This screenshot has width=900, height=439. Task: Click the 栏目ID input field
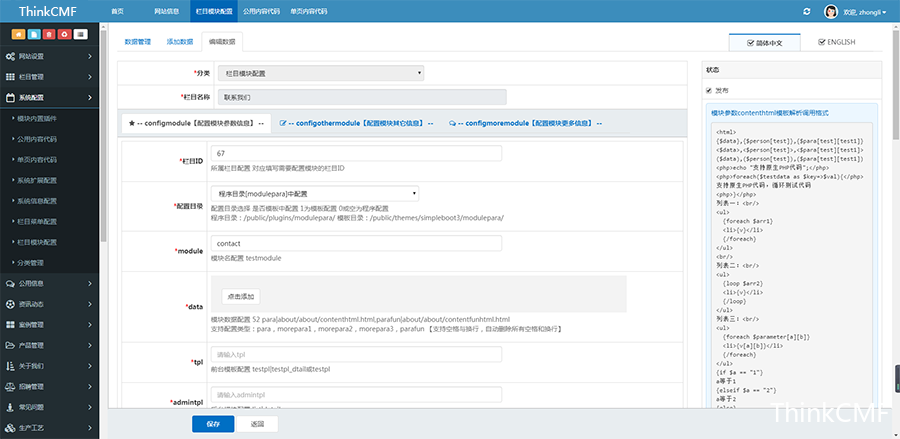(356, 154)
